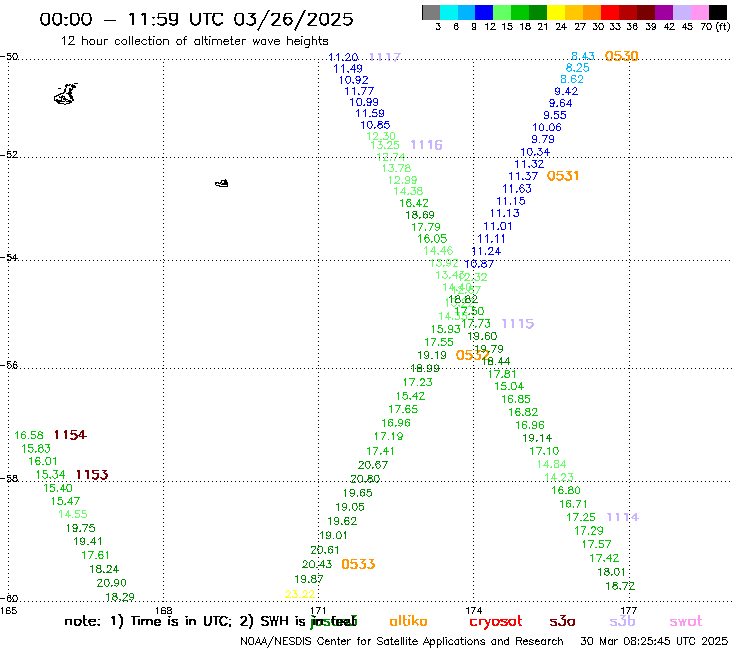Select the orange 0533 time marker
Viewport: 740px width, 650px height.
pyautogui.click(x=358, y=564)
